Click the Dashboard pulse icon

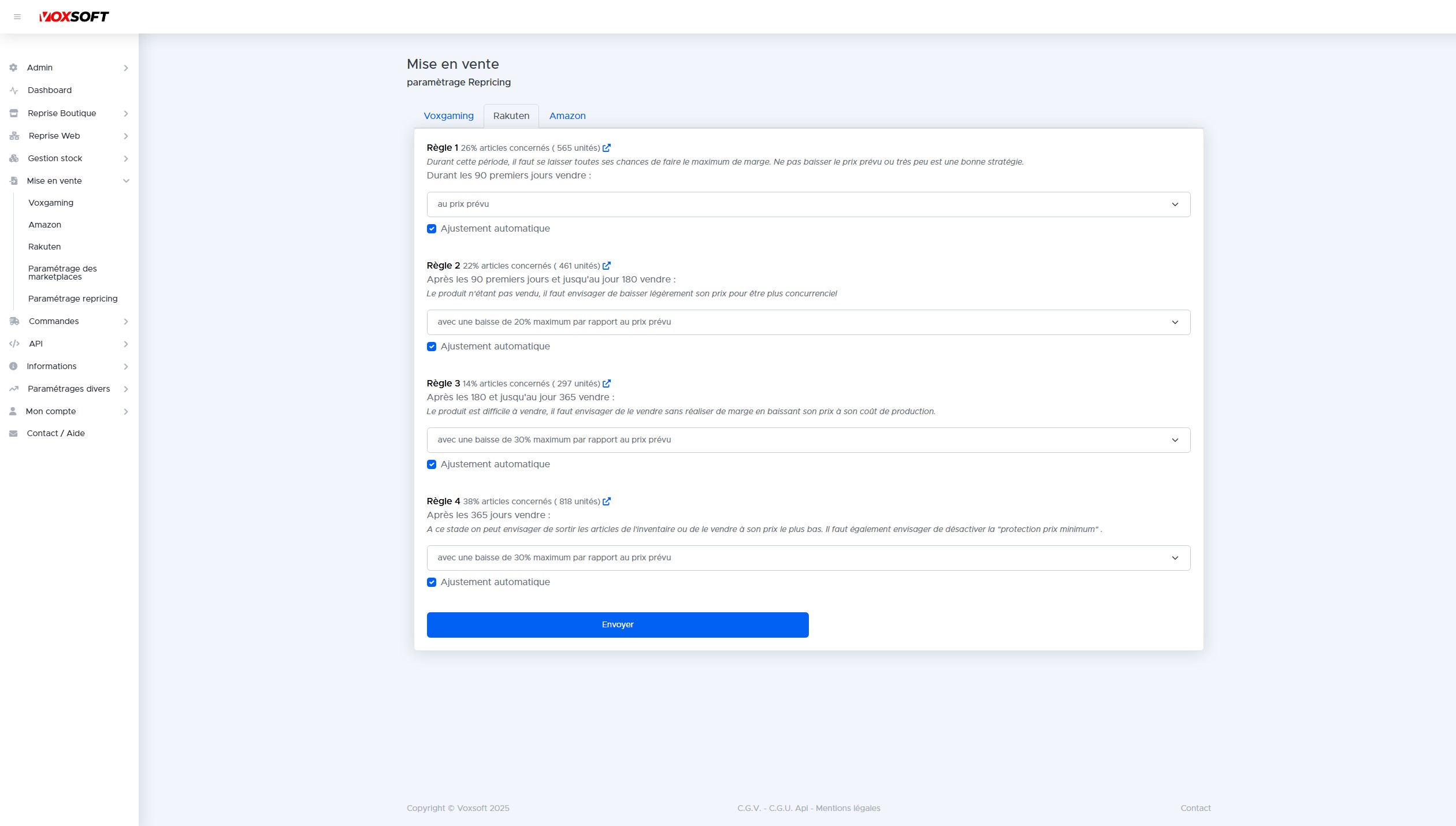coord(14,91)
